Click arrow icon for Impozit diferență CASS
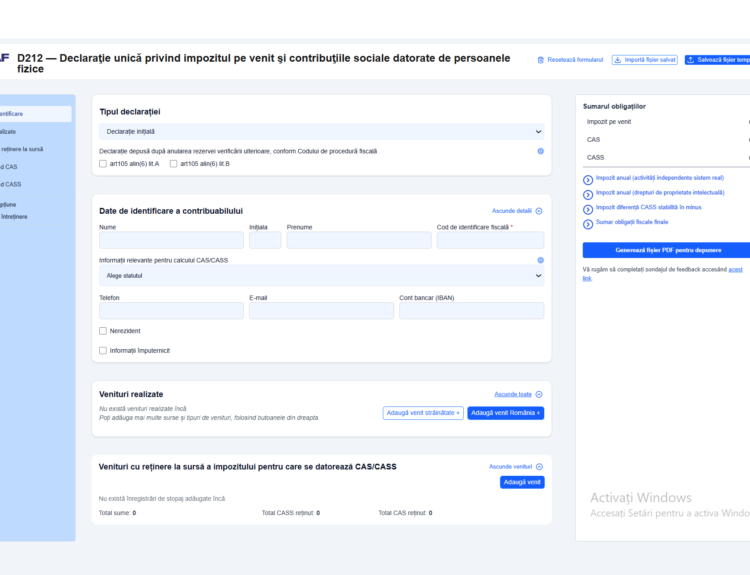This screenshot has width=750, height=575. tap(588, 210)
